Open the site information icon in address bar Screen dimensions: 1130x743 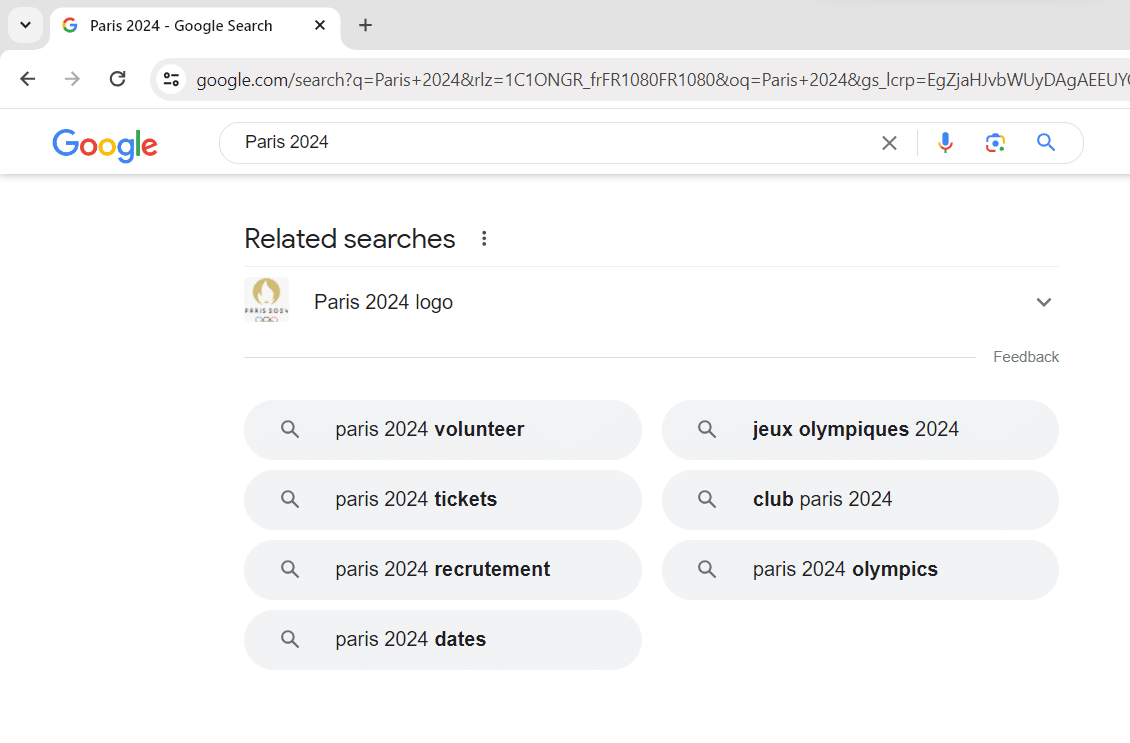point(171,79)
